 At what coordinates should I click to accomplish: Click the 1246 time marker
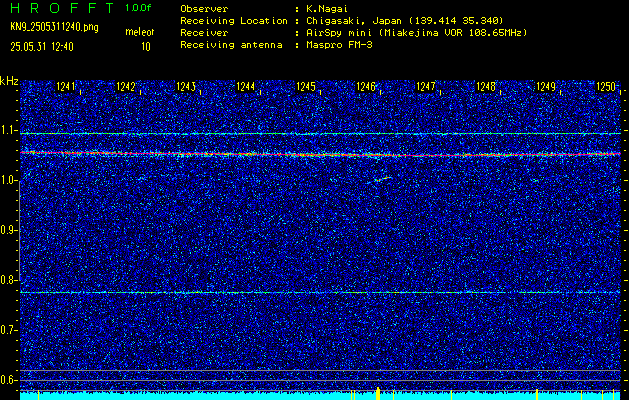click(x=366, y=86)
